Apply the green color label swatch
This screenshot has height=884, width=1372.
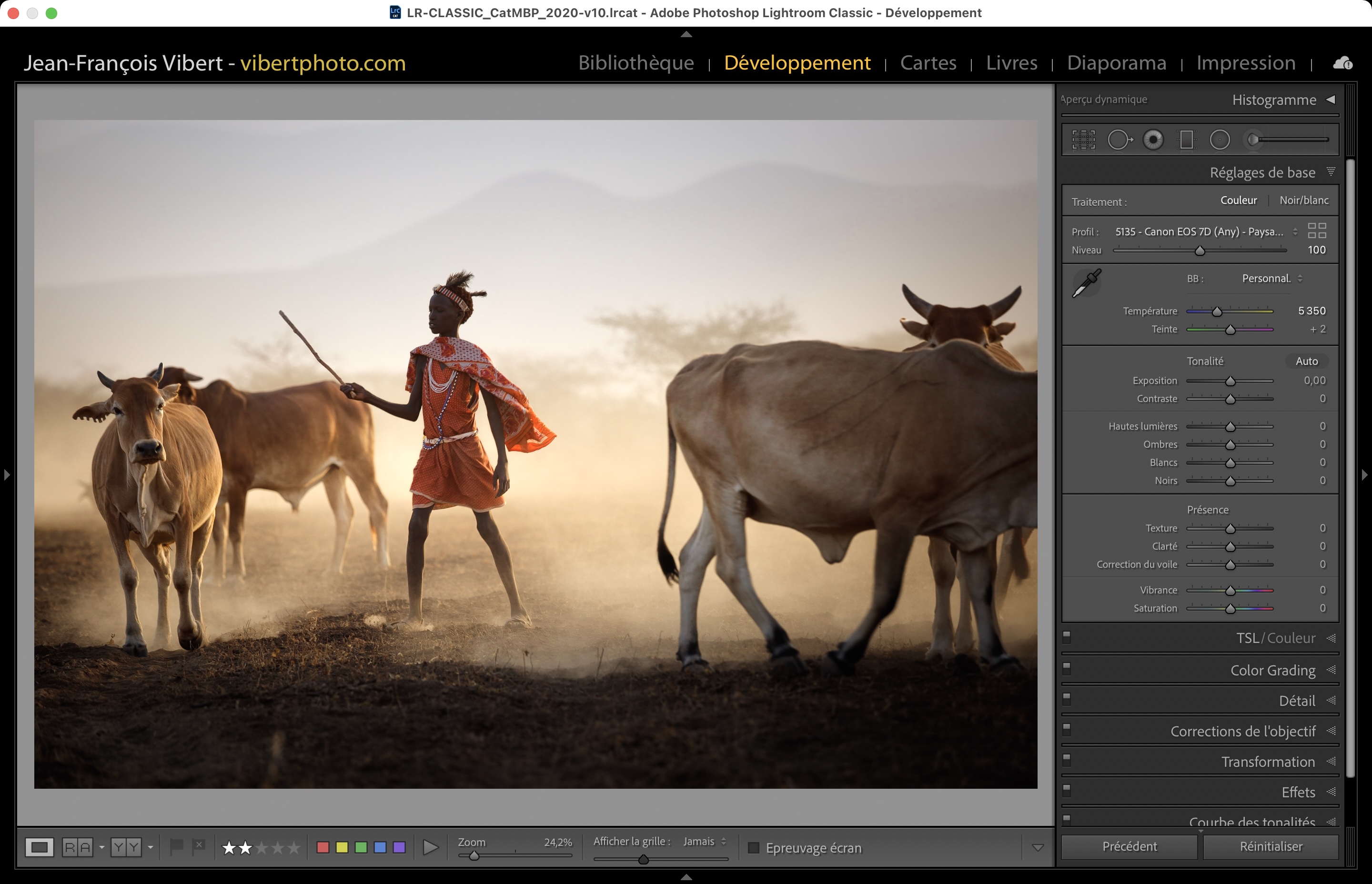(x=361, y=847)
